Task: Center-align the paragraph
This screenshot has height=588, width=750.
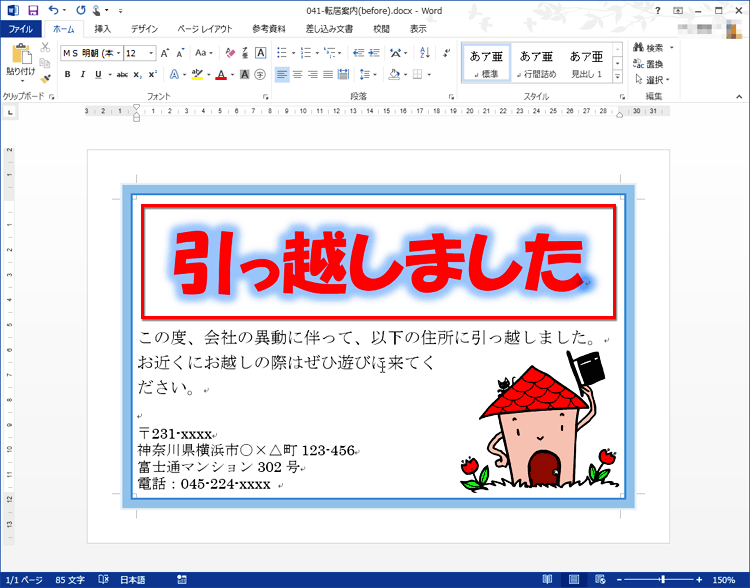Action: click(298, 75)
